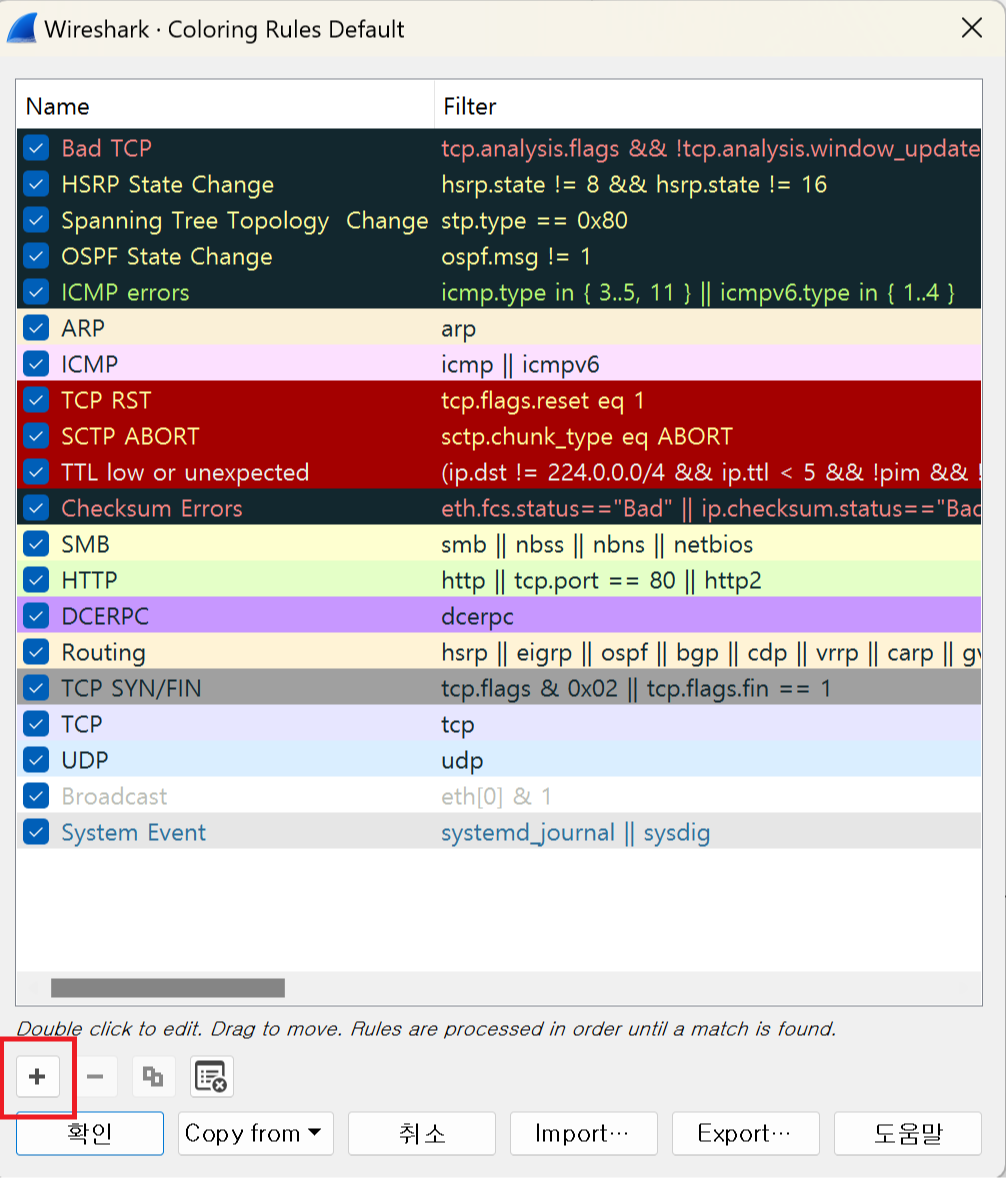Toggle the OSPF State Change checkbox
Viewport: 1006px width, 1179px height.
pos(36,256)
